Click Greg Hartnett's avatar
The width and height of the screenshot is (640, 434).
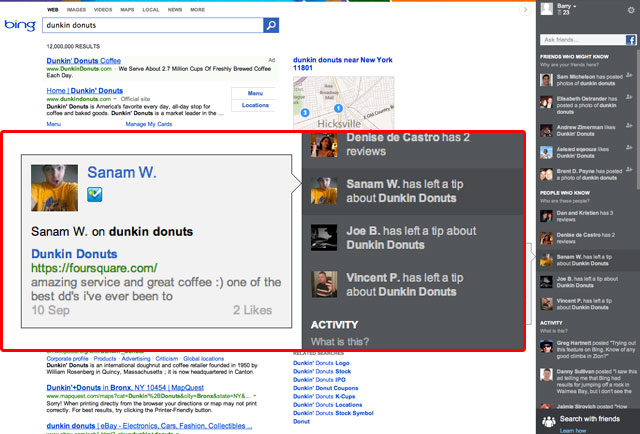[546, 346]
